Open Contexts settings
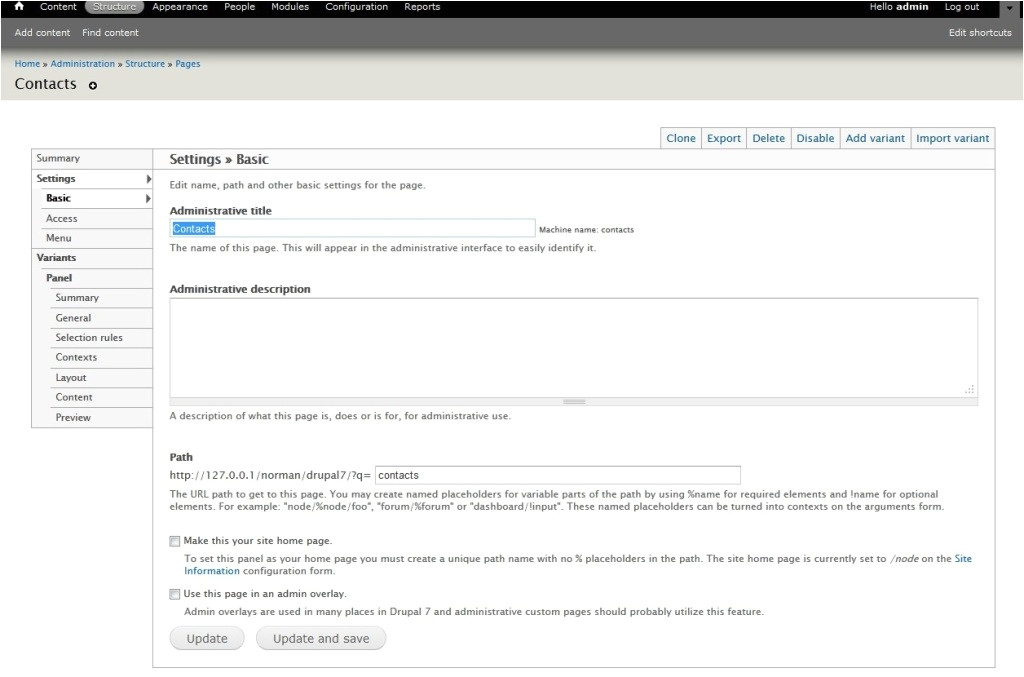 coord(102,358)
